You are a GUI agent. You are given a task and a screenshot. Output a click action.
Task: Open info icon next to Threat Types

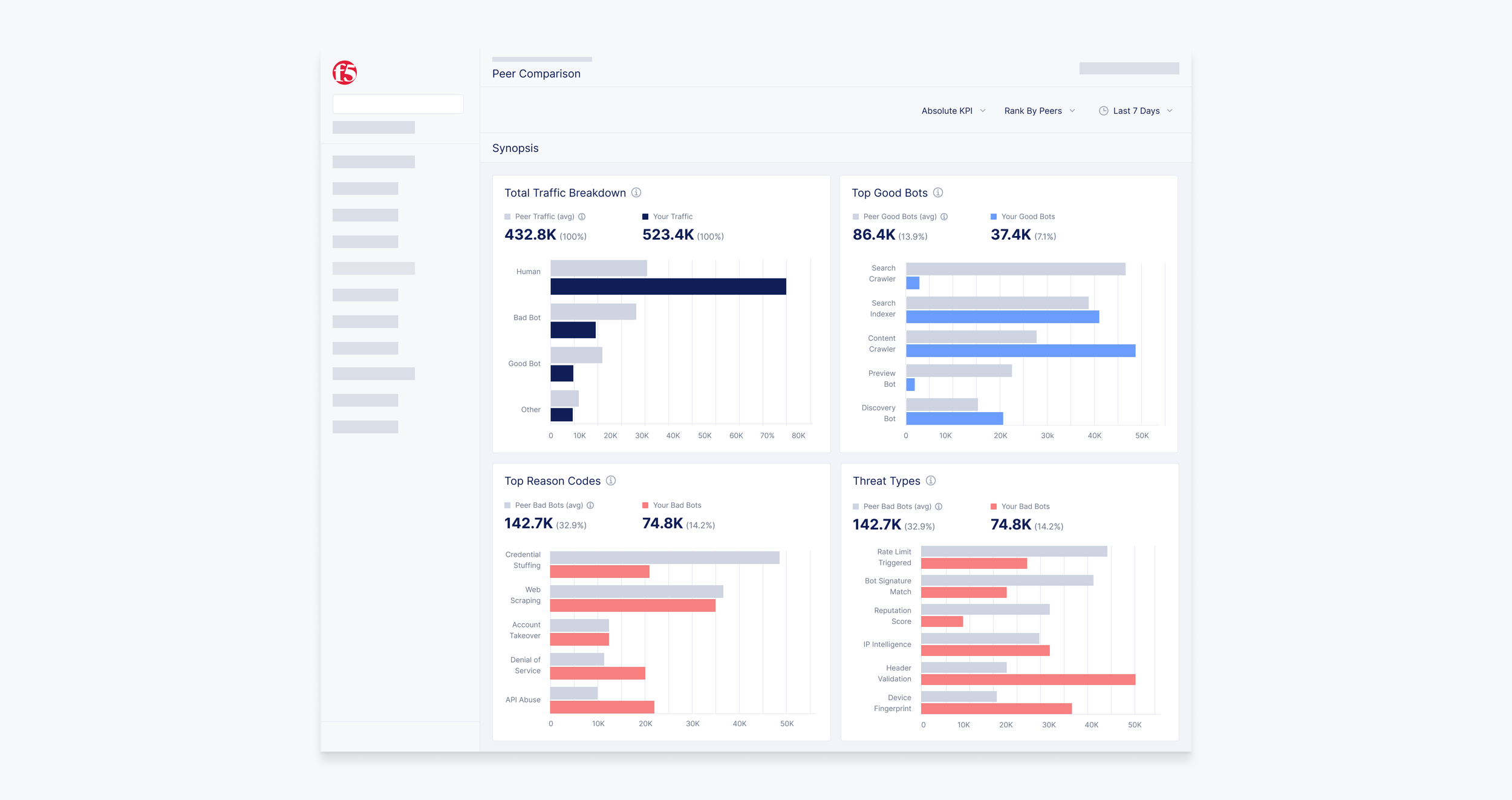931,480
